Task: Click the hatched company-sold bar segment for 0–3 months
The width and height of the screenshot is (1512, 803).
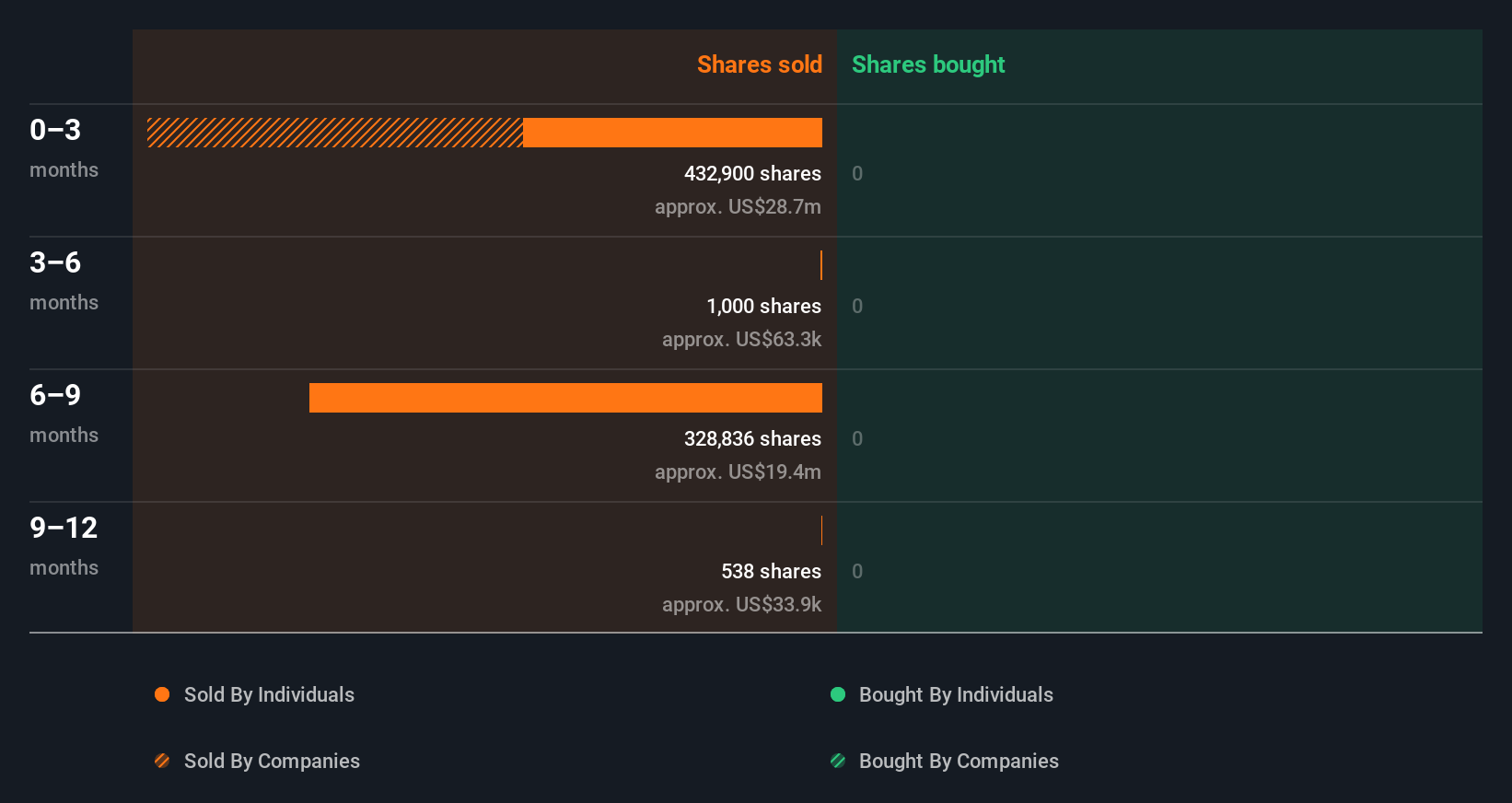Action: coord(335,133)
